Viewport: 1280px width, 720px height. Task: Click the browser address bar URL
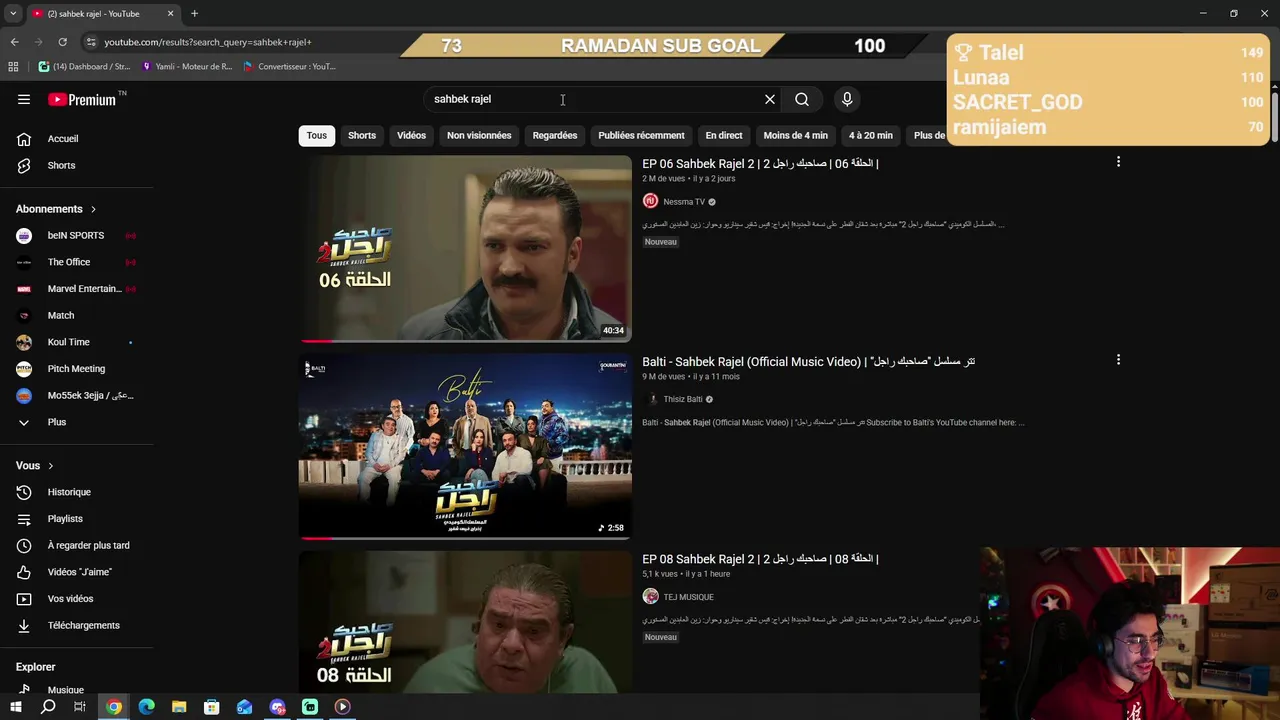(x=208, y=42)
